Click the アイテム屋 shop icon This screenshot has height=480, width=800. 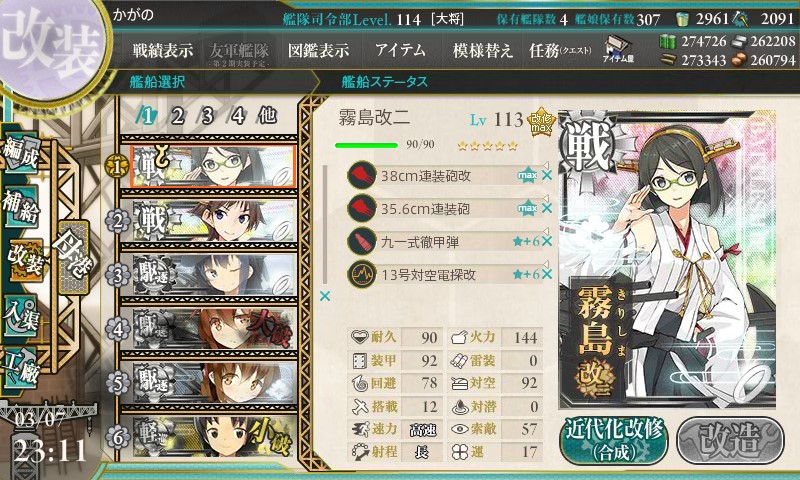click(618, 50)
